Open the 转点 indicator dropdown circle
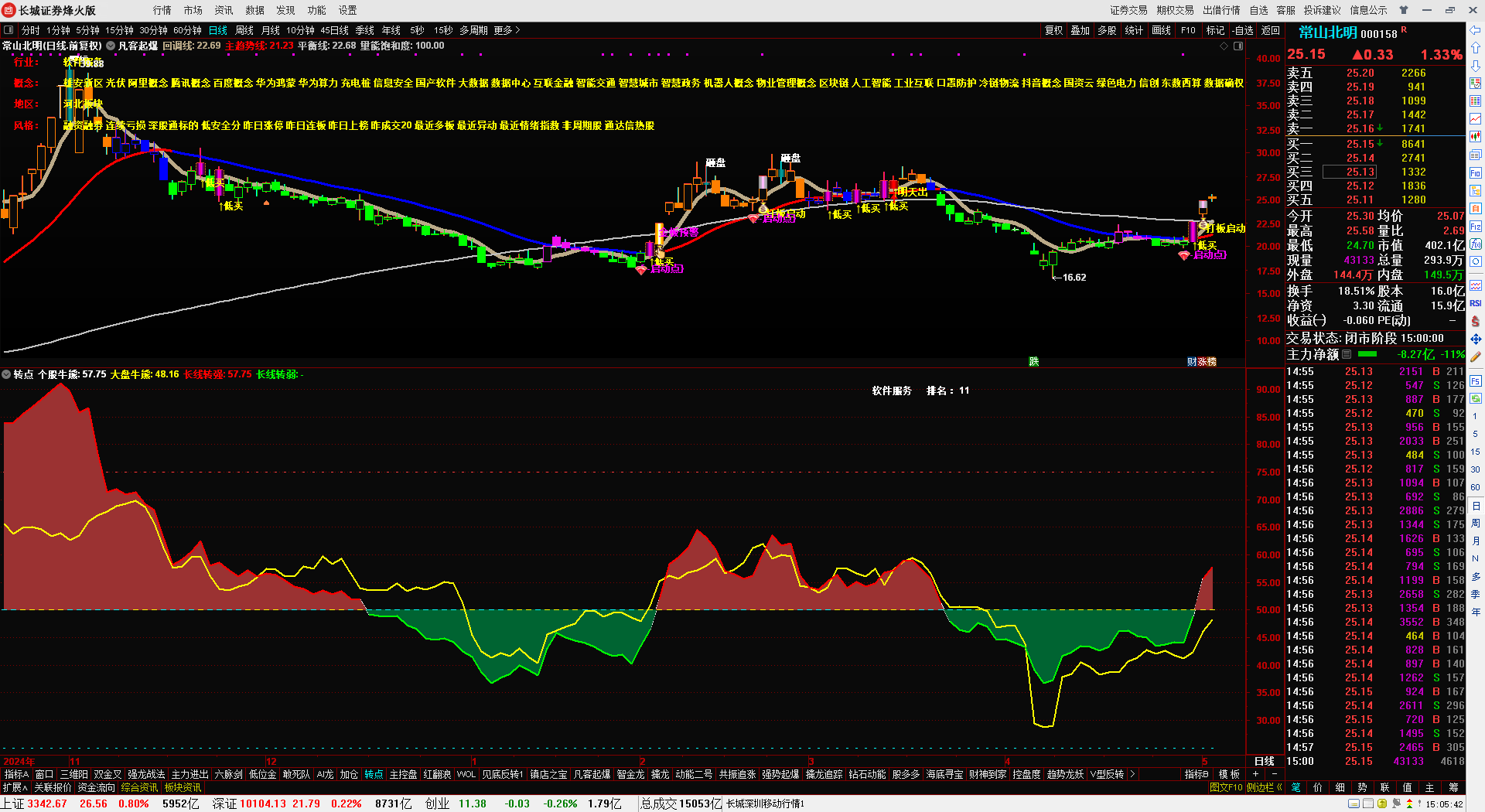 [6, 374]
